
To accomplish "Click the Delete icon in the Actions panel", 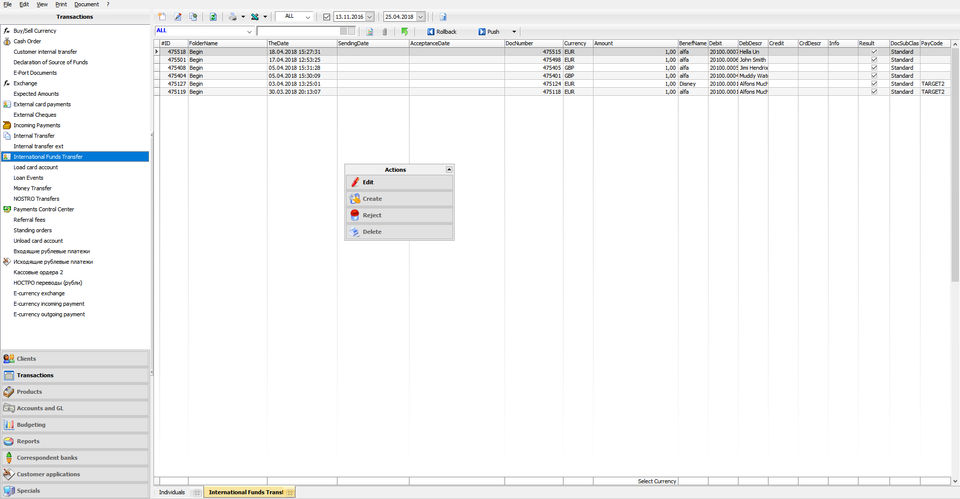I will click(x=354, y=231).
